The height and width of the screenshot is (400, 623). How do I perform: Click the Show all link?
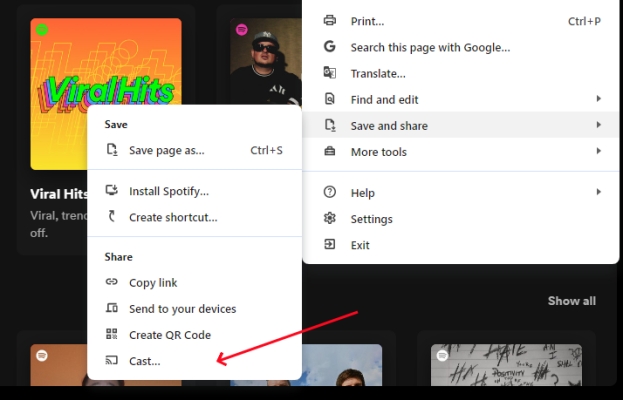572,301
